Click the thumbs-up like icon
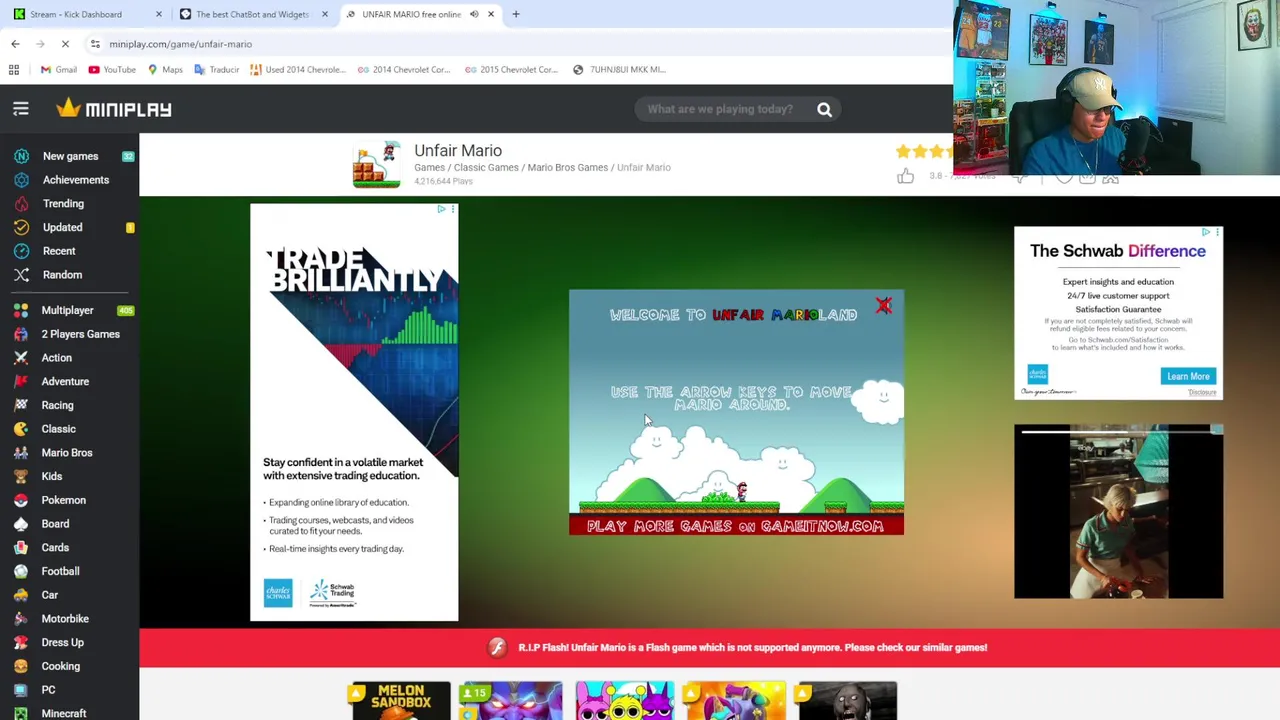Screen dimensions: 1280x720 [x=905, y=176]
